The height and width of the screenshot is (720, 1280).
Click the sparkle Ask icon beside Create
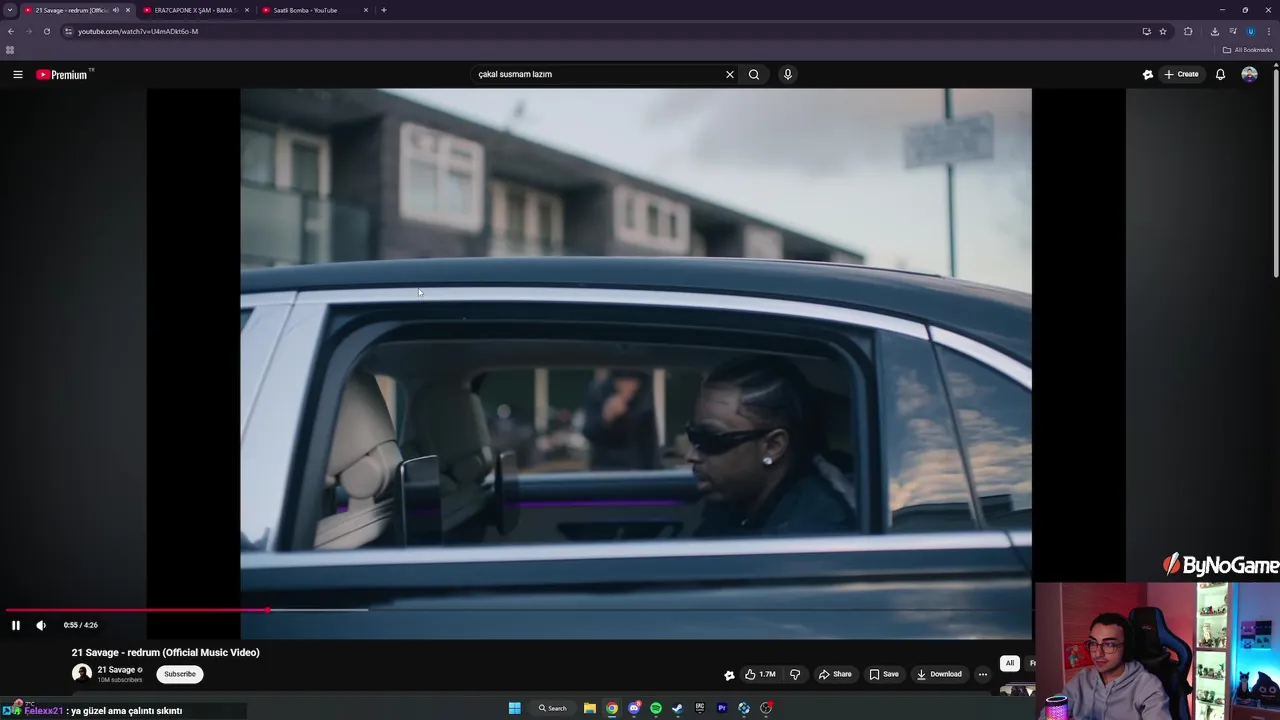point(1148,74)
